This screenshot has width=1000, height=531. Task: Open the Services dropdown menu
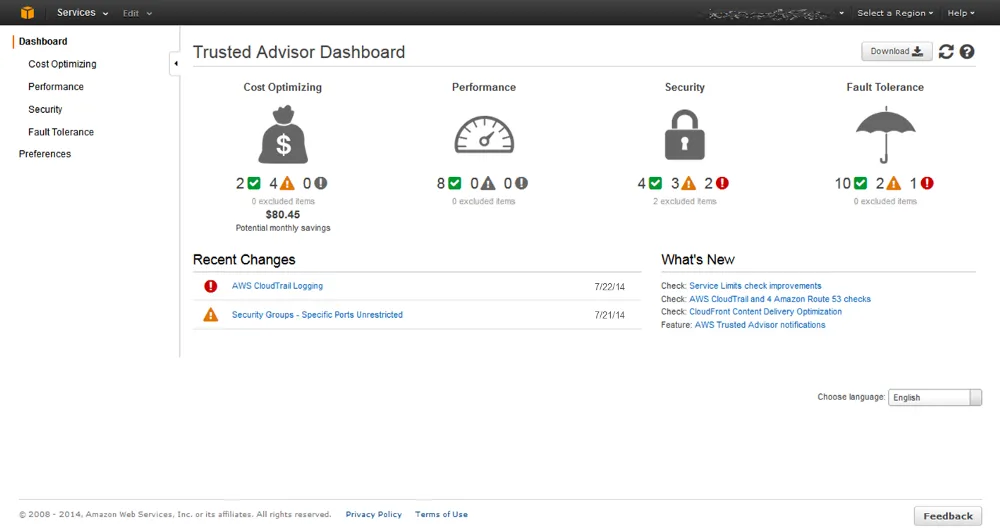click(x=82, y=13)
